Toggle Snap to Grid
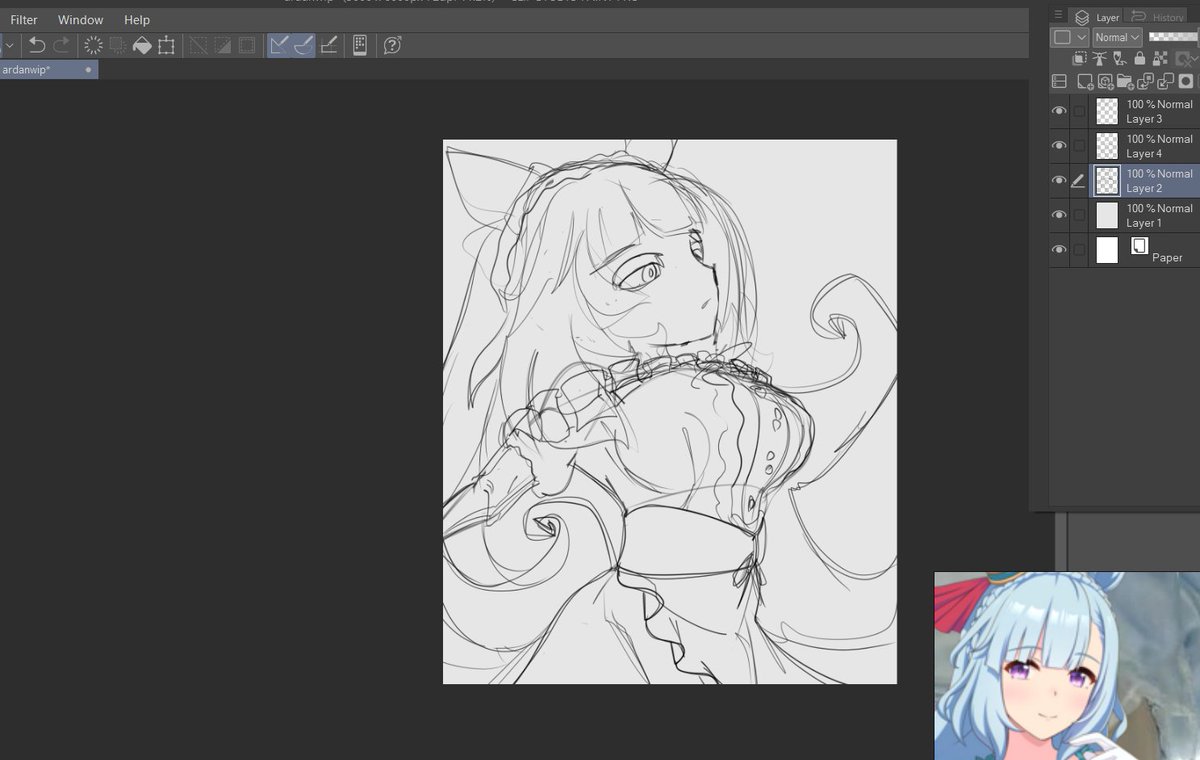This screenshot has width=1200, height=760. pyautogui.click(x=328, y=45)
